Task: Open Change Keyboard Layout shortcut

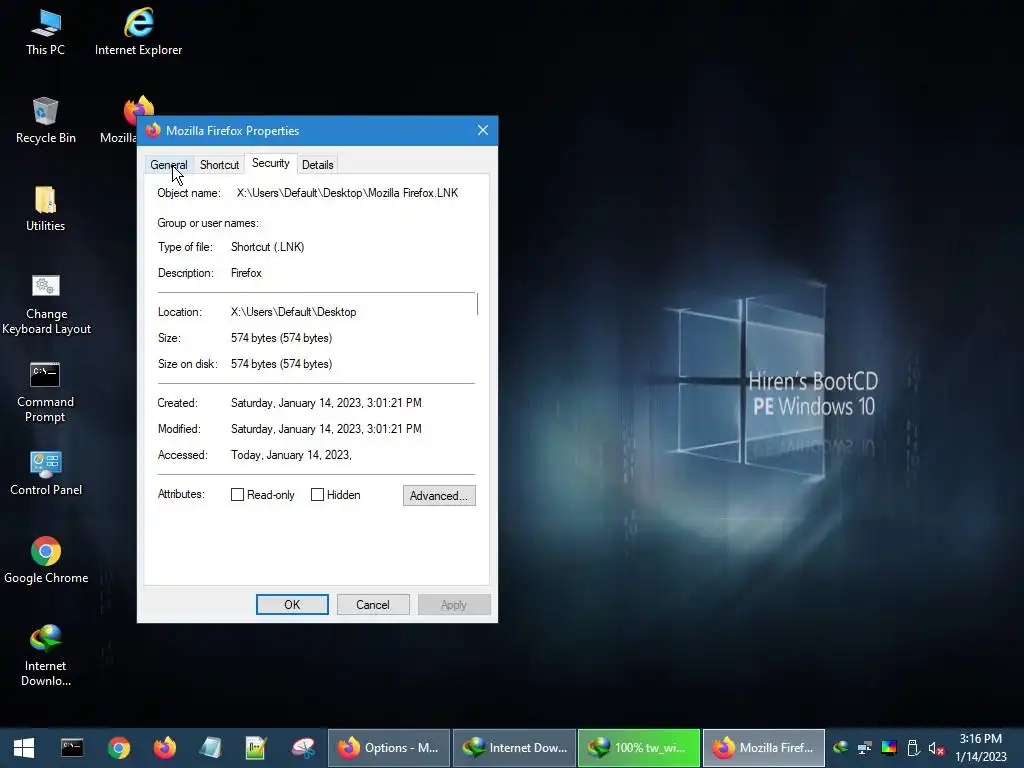Action: [46, 304]
